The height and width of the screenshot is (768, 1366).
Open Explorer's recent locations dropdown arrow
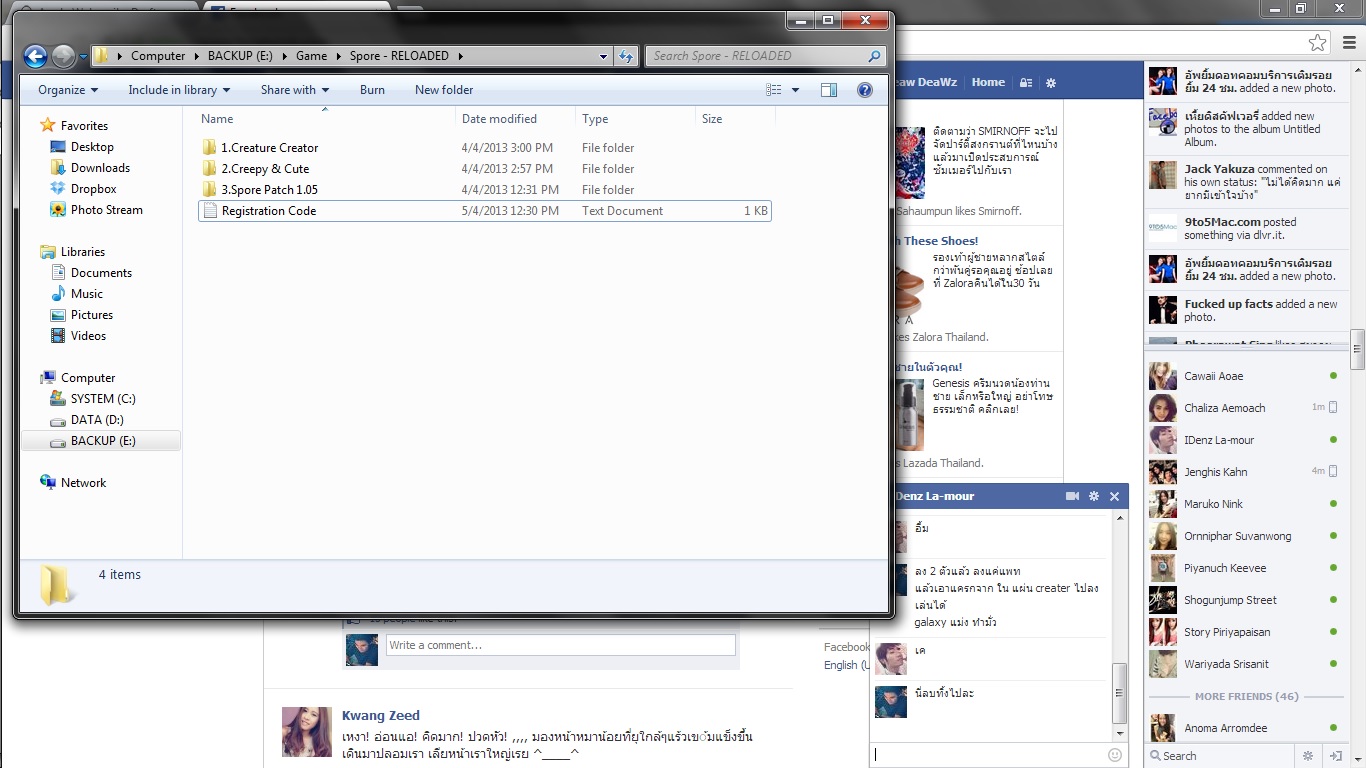[x=83, y=57]
